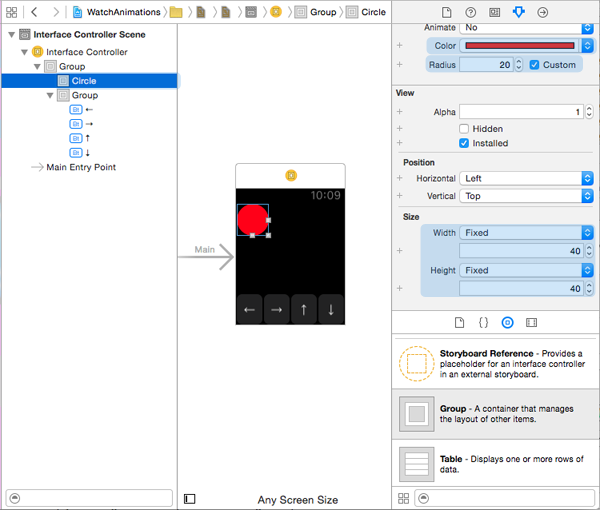Open the related items grid menu

[12, 12]
